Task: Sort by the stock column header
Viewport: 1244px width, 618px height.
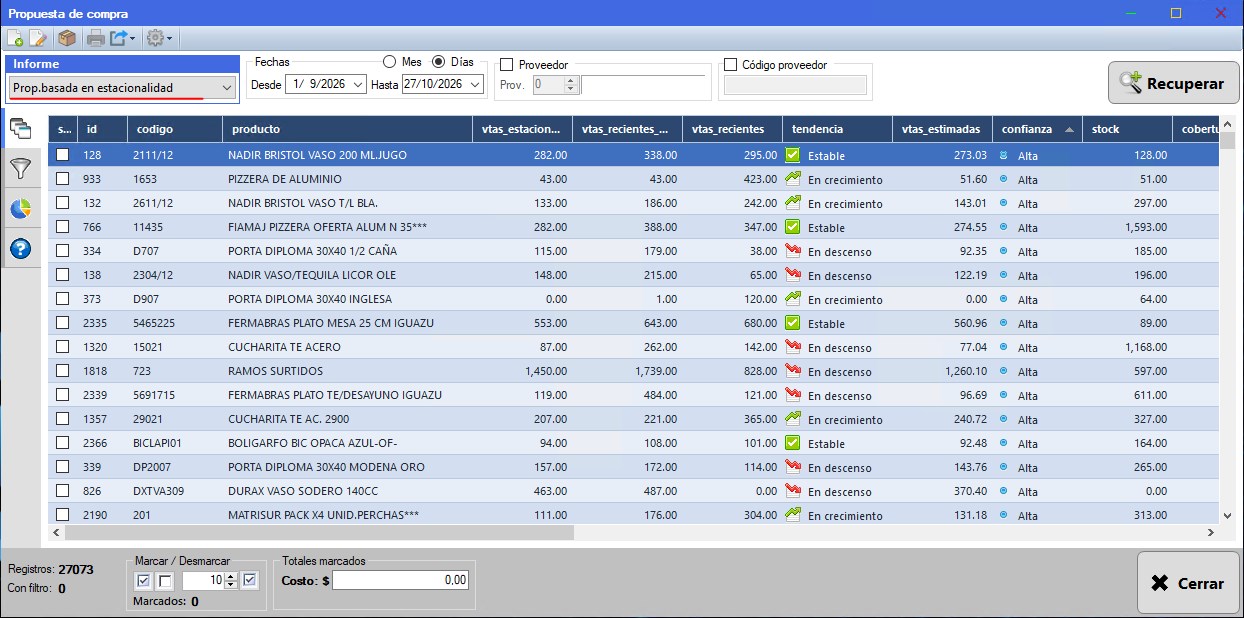Action: coord(1127,129)
